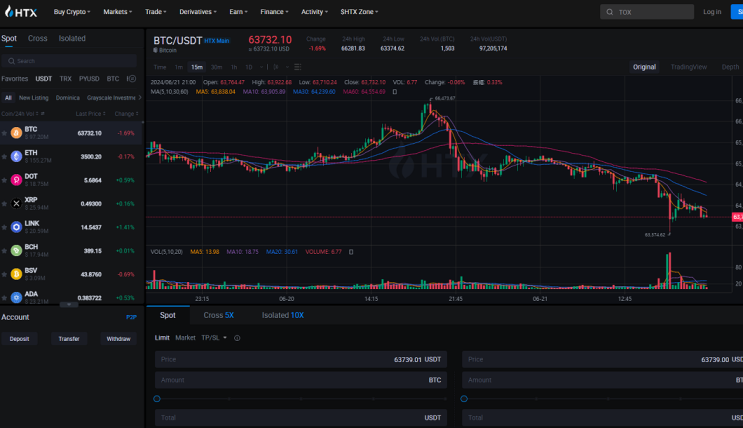Click the blue LINK coin icon
The image size is (743, 428).
pos(16,227)
